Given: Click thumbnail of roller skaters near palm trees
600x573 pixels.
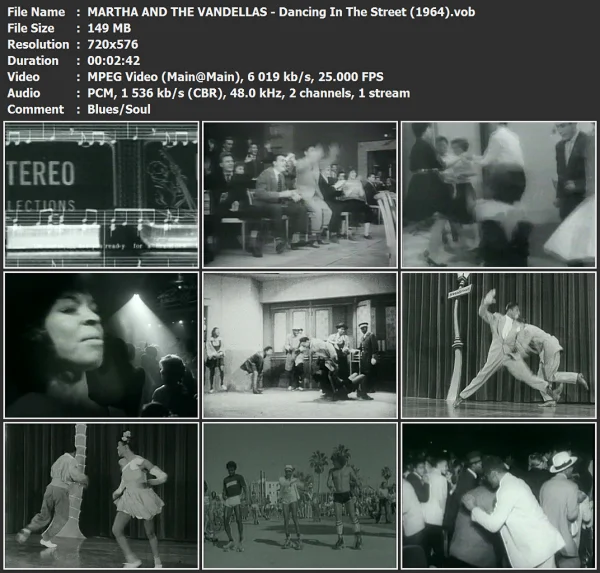Looking at the screenshot, I should click(300, 495).
